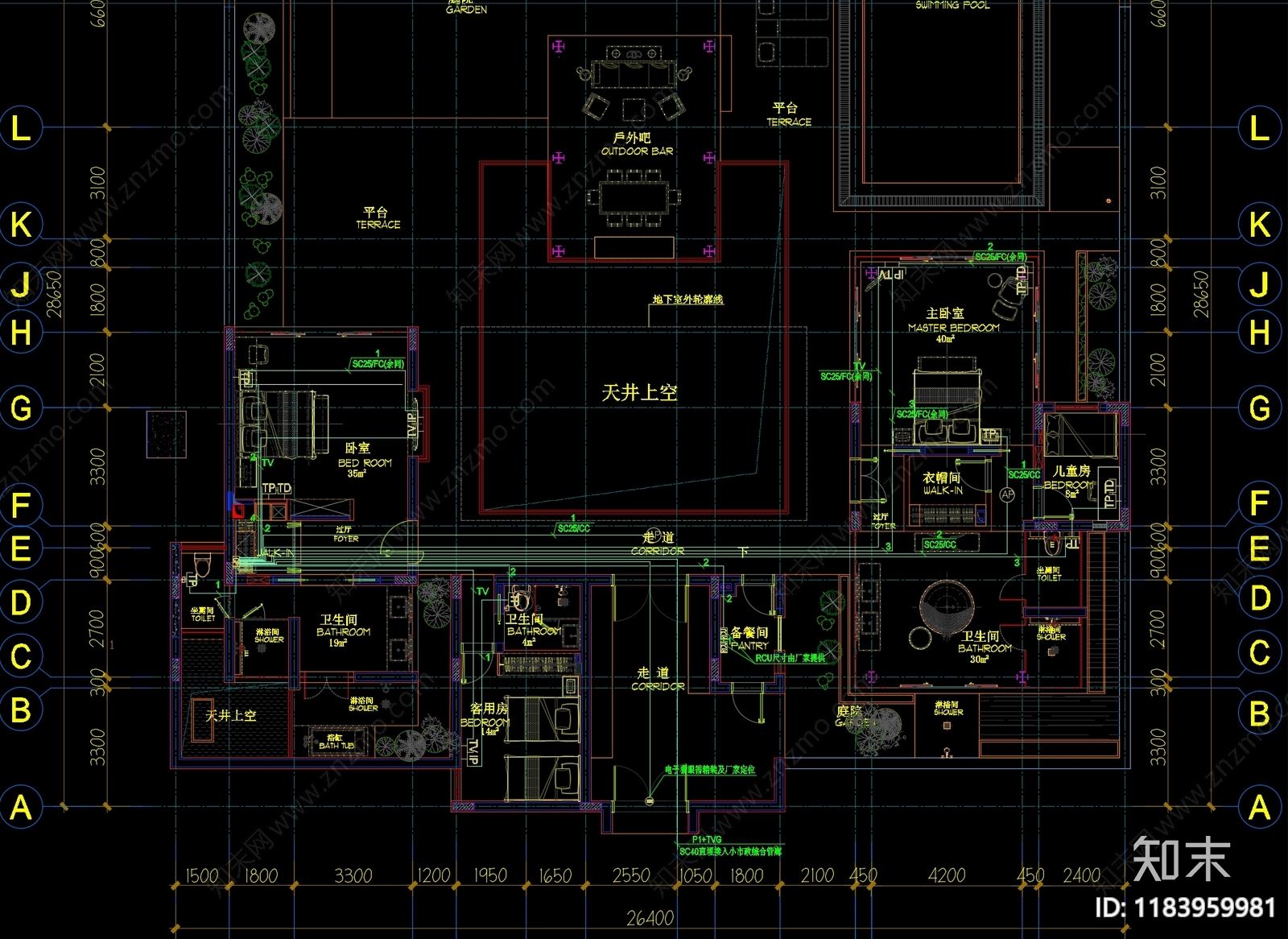Click the SC25/CC label along the corridor
The image size is (1288, 939).
(573, 528)
